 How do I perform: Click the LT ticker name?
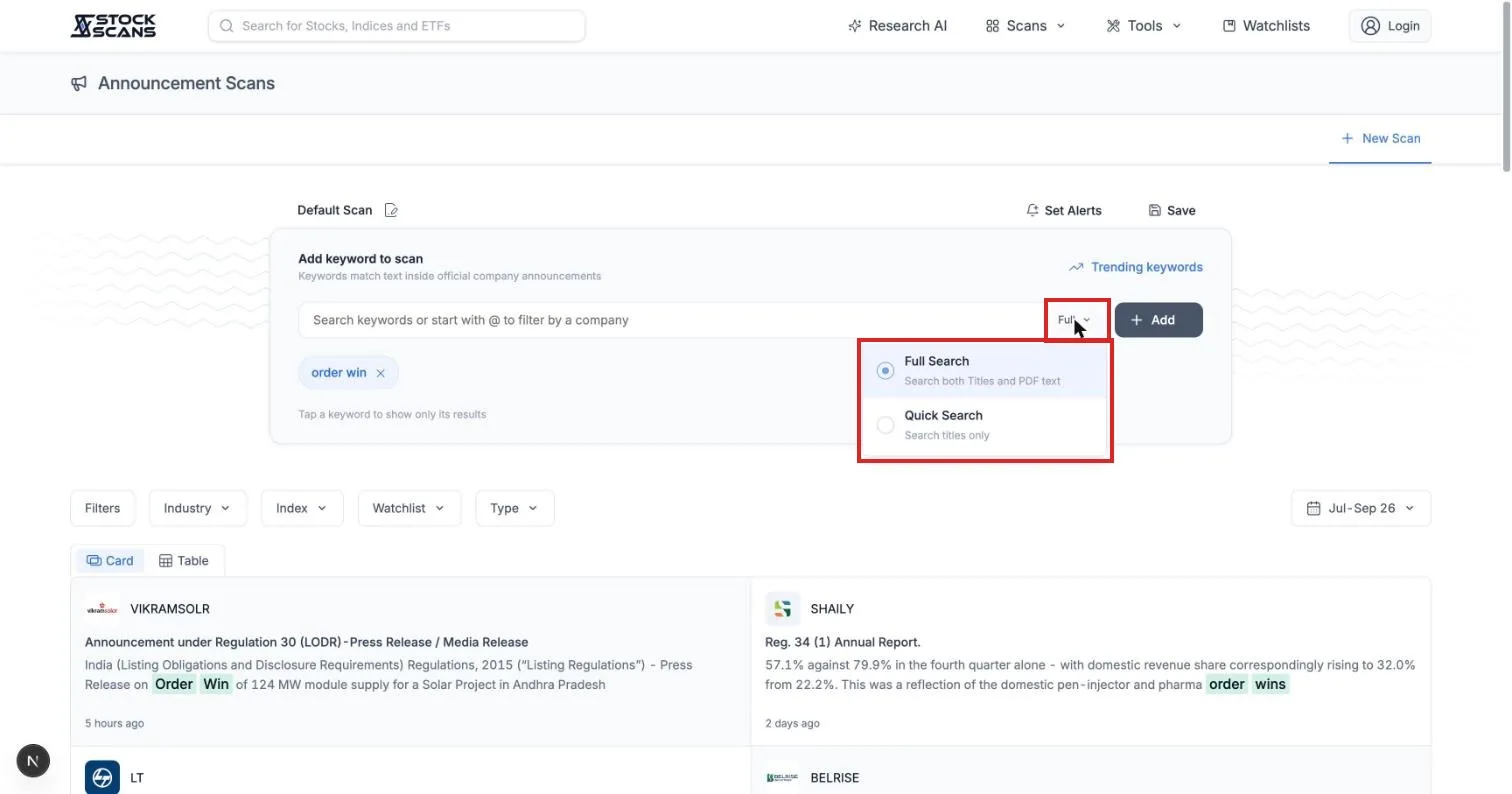tap(137, 778)
